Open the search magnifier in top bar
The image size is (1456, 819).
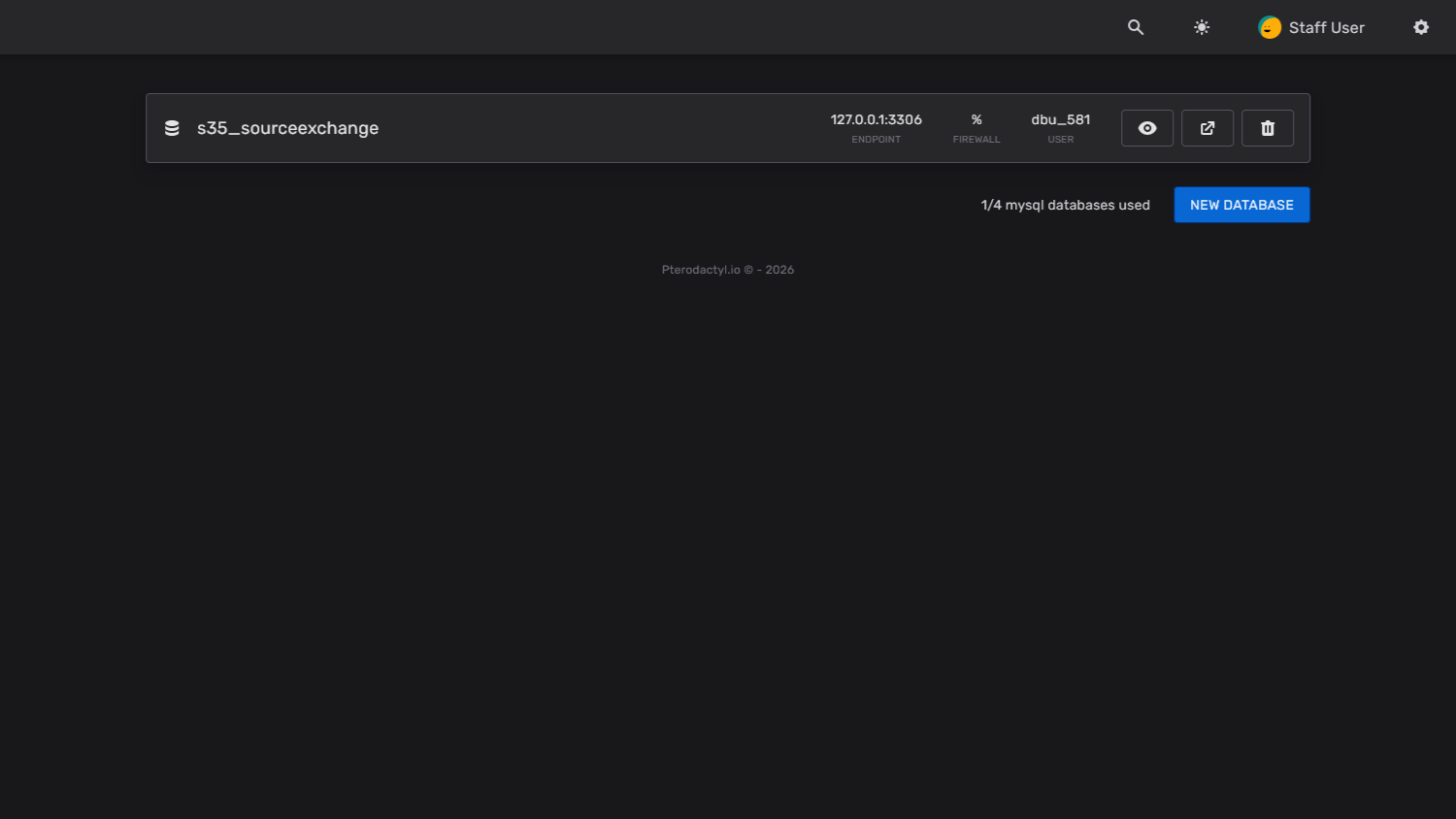coord(1136,27)
